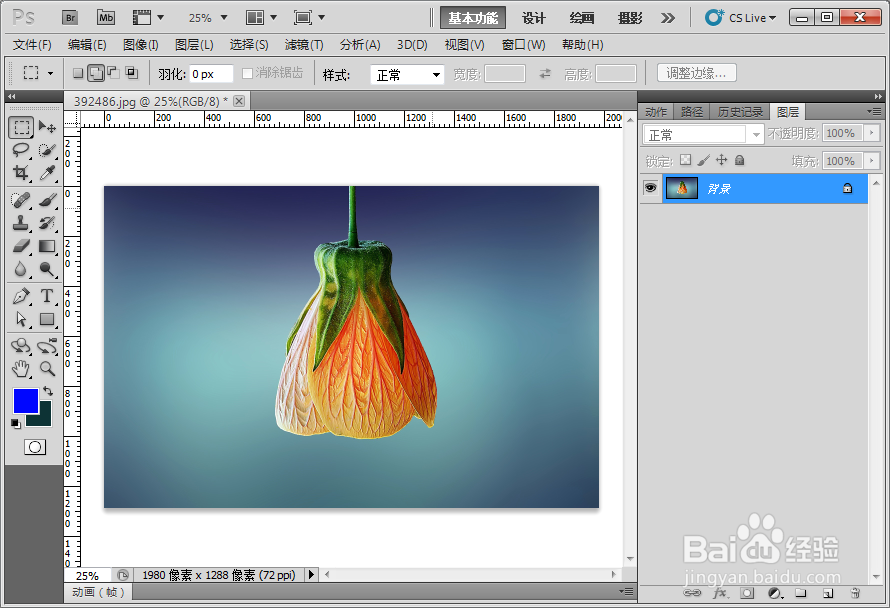The width and height of the screenshot is (890, 608).
Task: Click the delete layer trash icon
Action: coord(855,593)
